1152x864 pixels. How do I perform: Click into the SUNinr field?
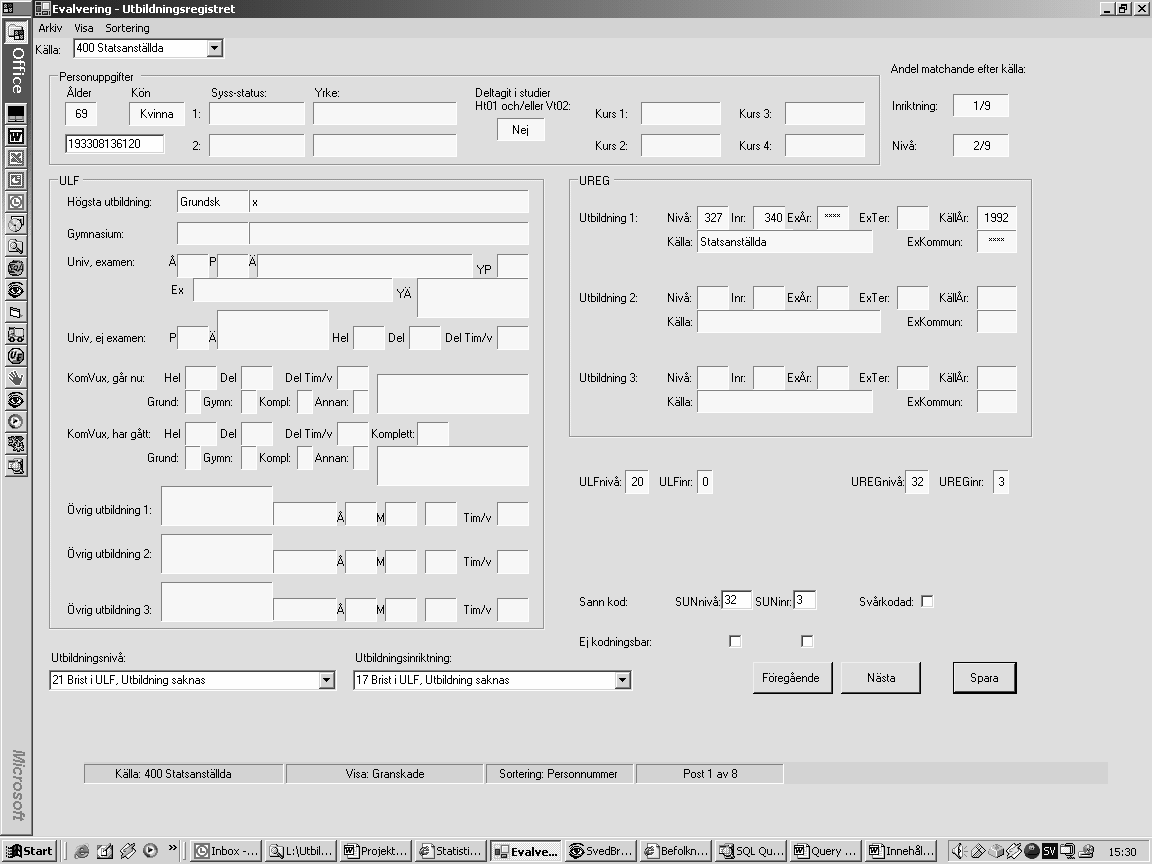click(804, 600)
